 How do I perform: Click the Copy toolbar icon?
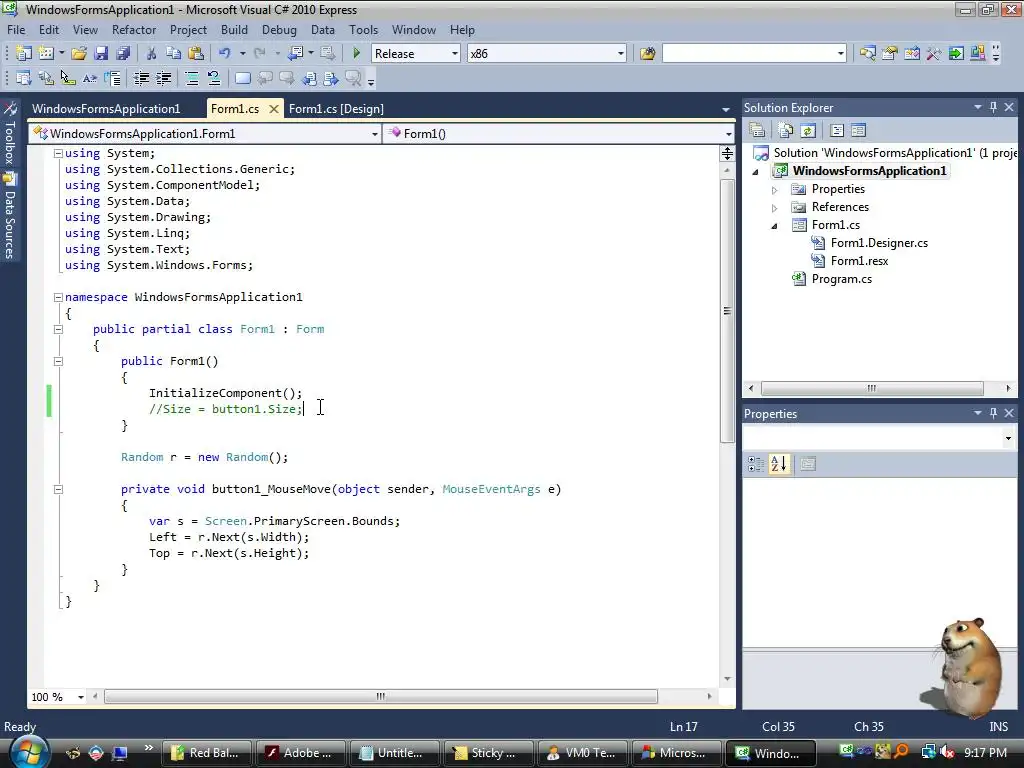tap(173, 54)
